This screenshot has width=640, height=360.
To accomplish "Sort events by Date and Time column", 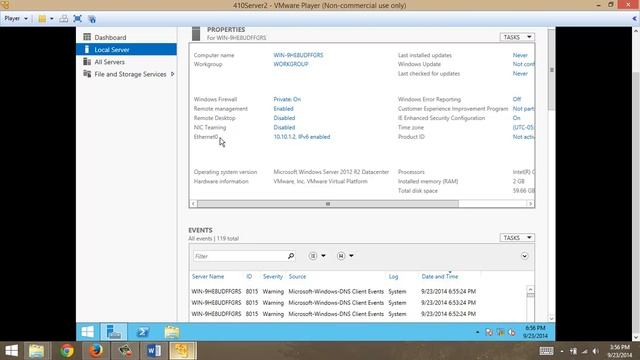I will tap(440, 276).
